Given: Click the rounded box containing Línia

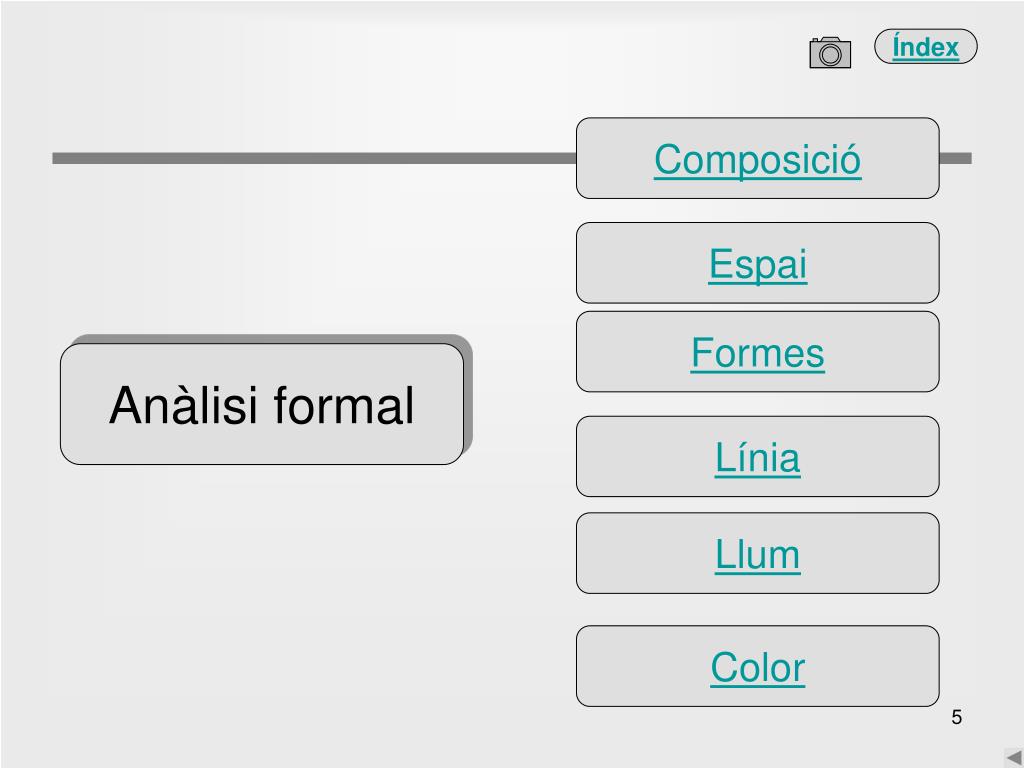Looking at the screenshot, I should [758, 456].
